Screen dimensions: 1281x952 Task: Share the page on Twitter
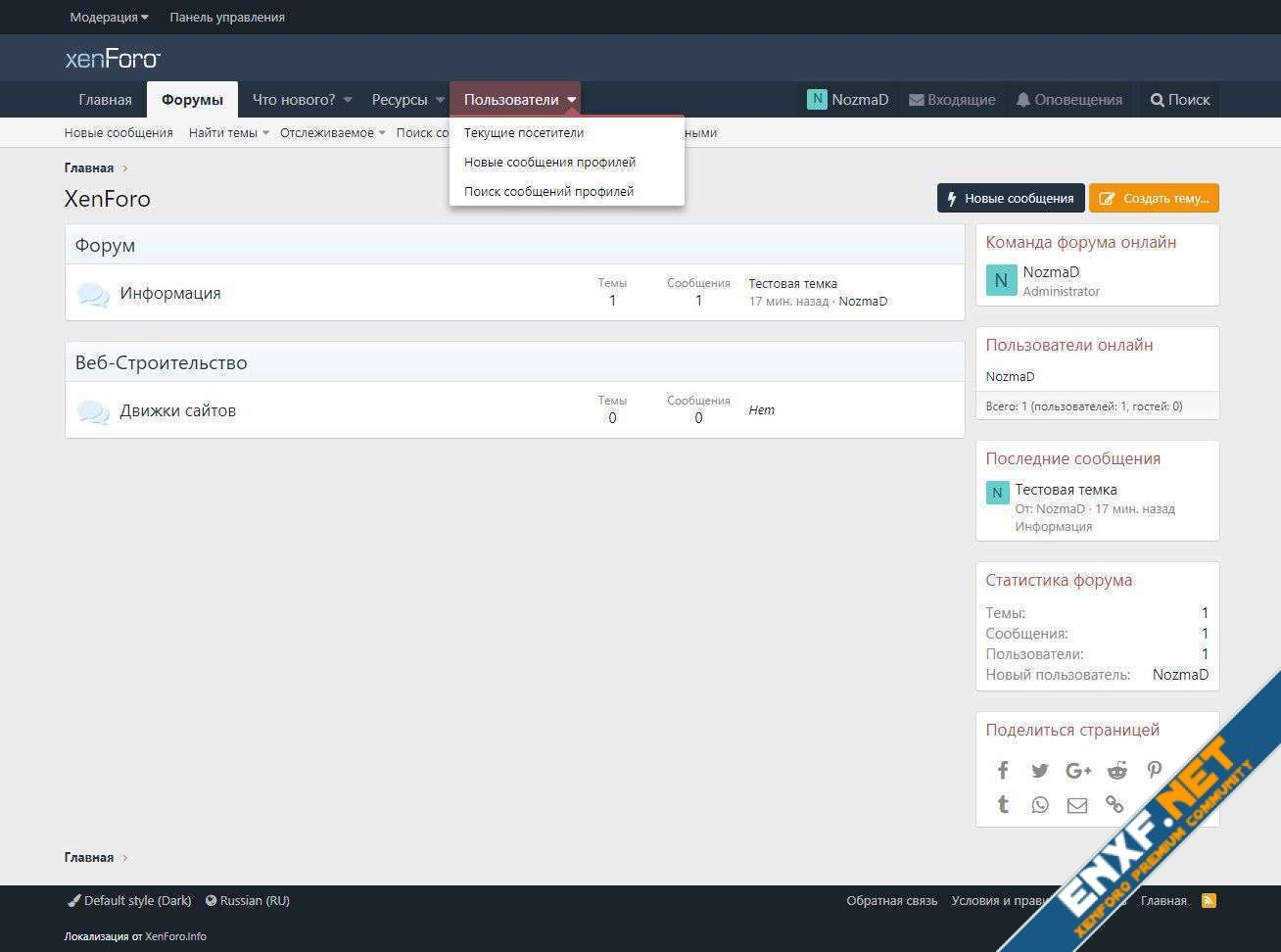coord(1040,770)
